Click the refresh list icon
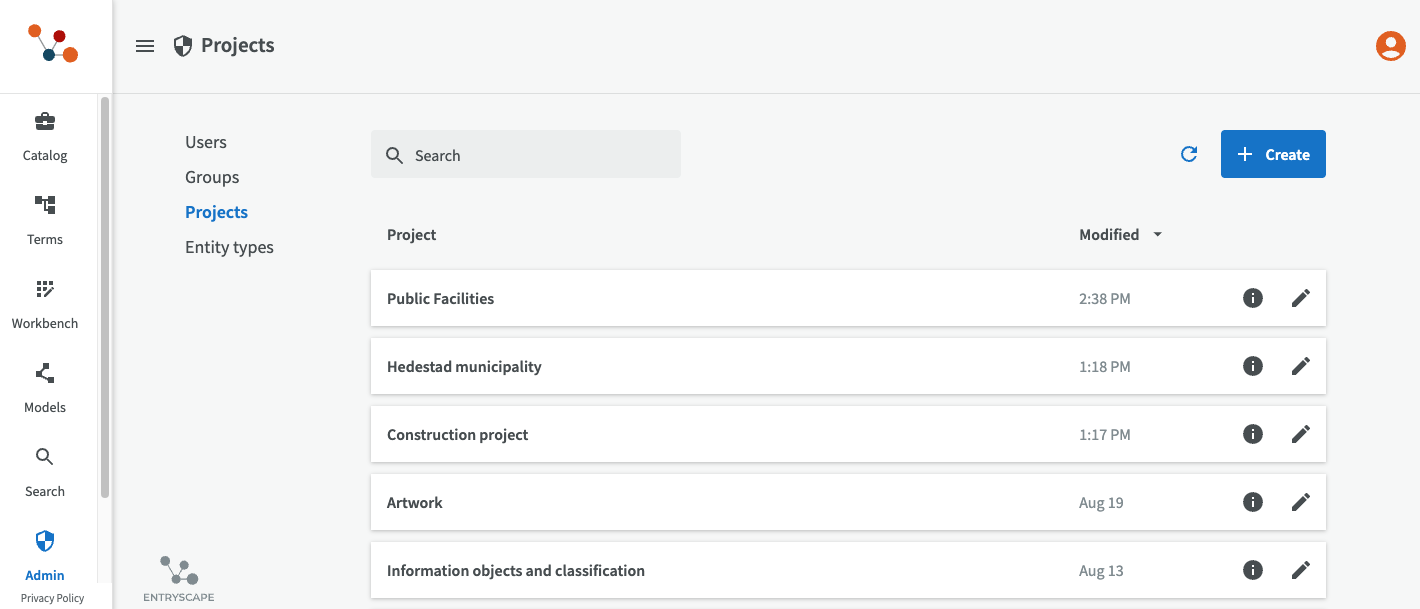Screen dimensions: 1420x609 1189,154
